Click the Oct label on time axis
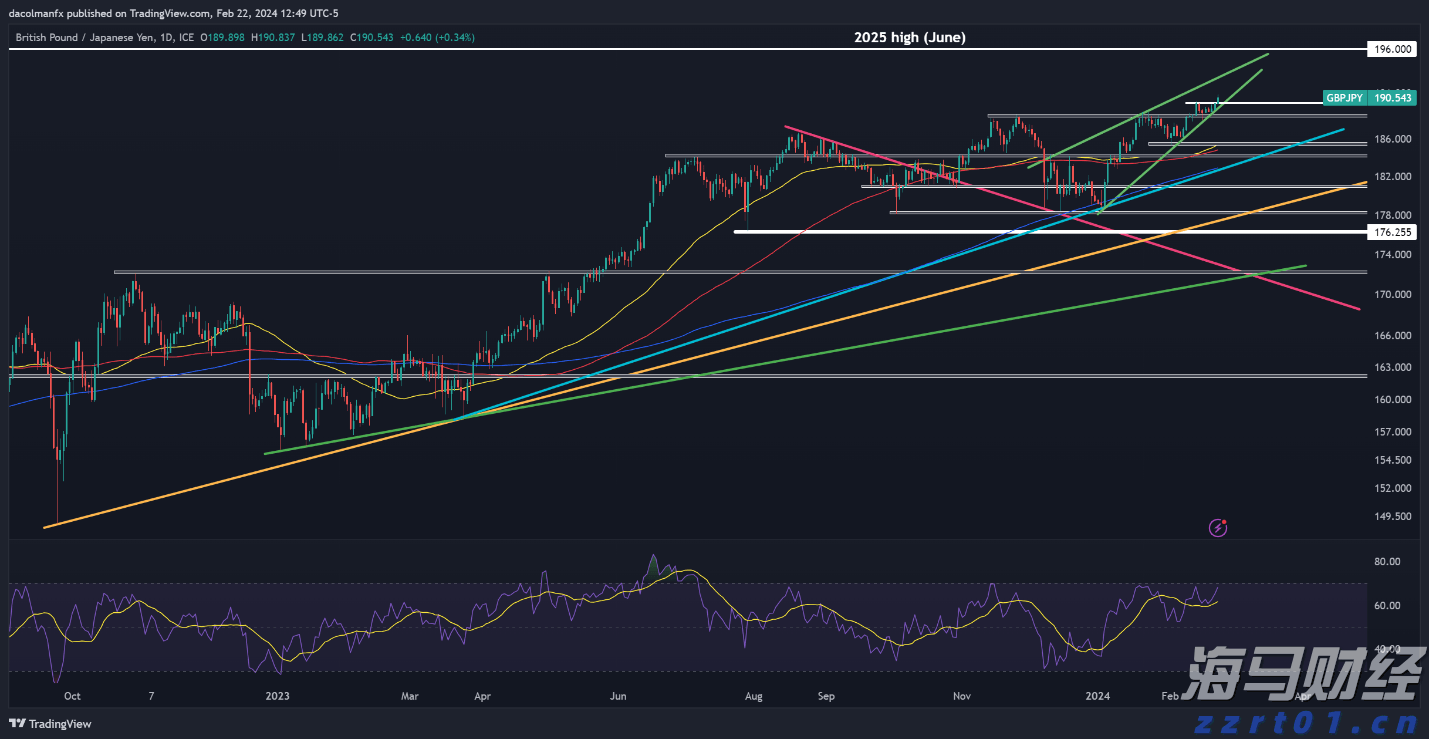The width and height of the screenshot is (1429, 739). point(71,695)
